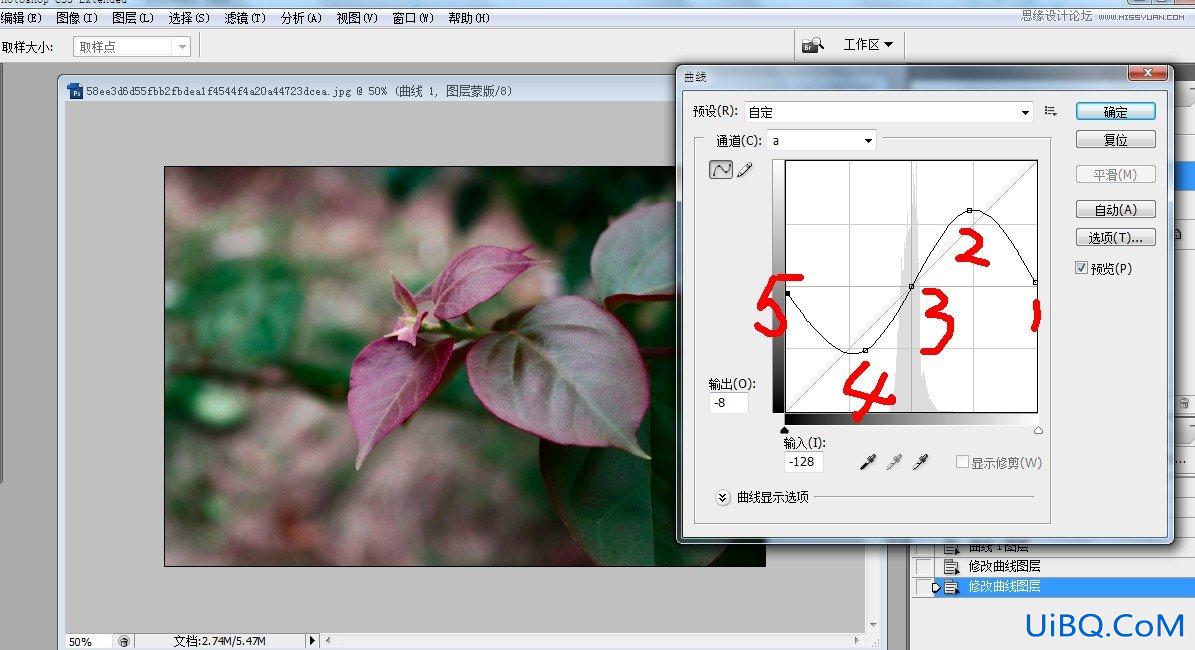Toggle the 显示修剪(W) checkbox

click(x=963, y=462)
